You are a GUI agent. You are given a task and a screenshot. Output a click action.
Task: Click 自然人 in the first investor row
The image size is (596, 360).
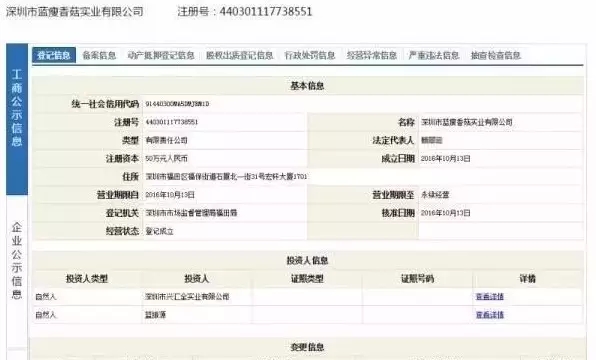pyautogui.click(x=46, y=297)
